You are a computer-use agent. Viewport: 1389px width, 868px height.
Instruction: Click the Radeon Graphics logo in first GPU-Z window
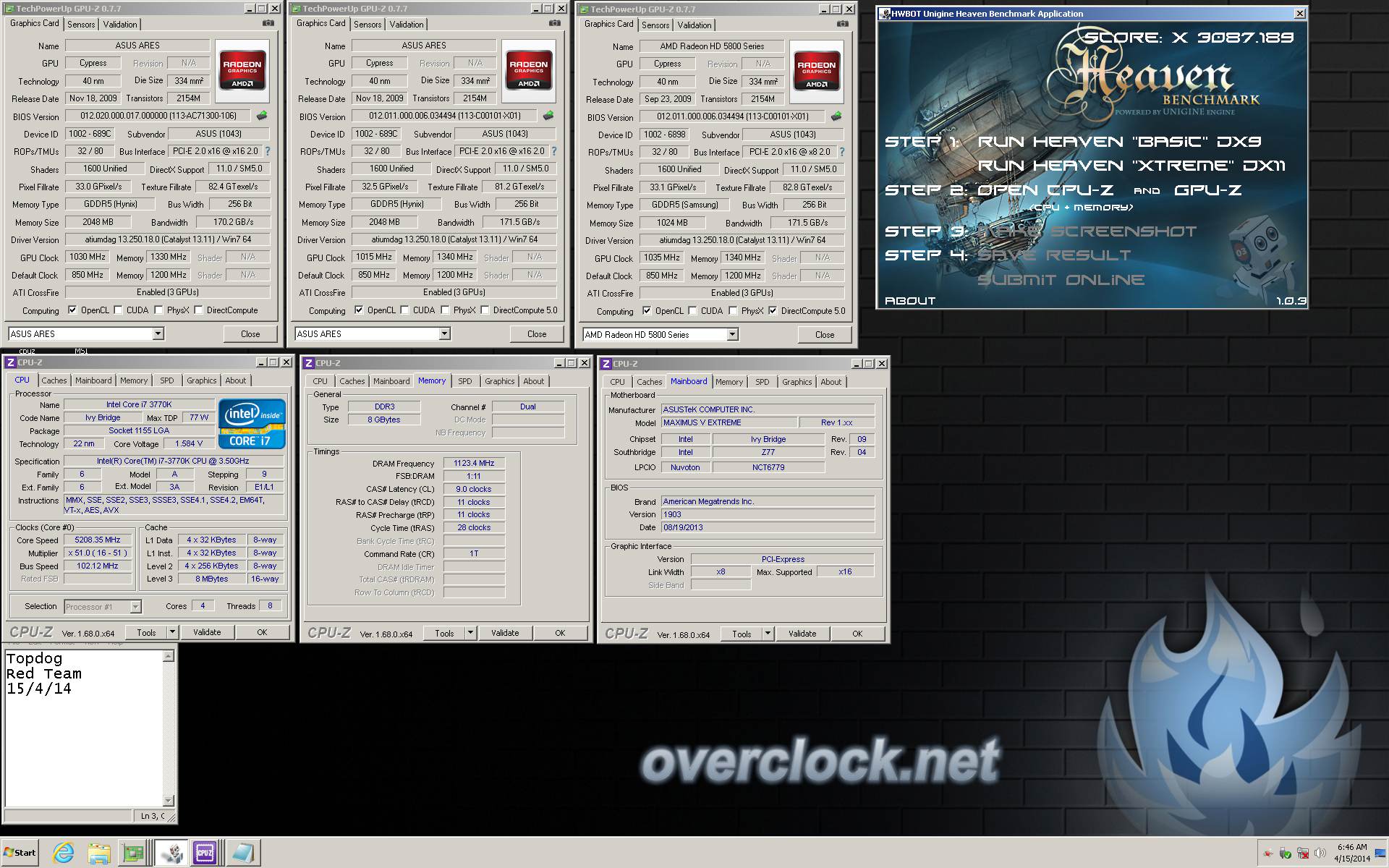point(242,70)
